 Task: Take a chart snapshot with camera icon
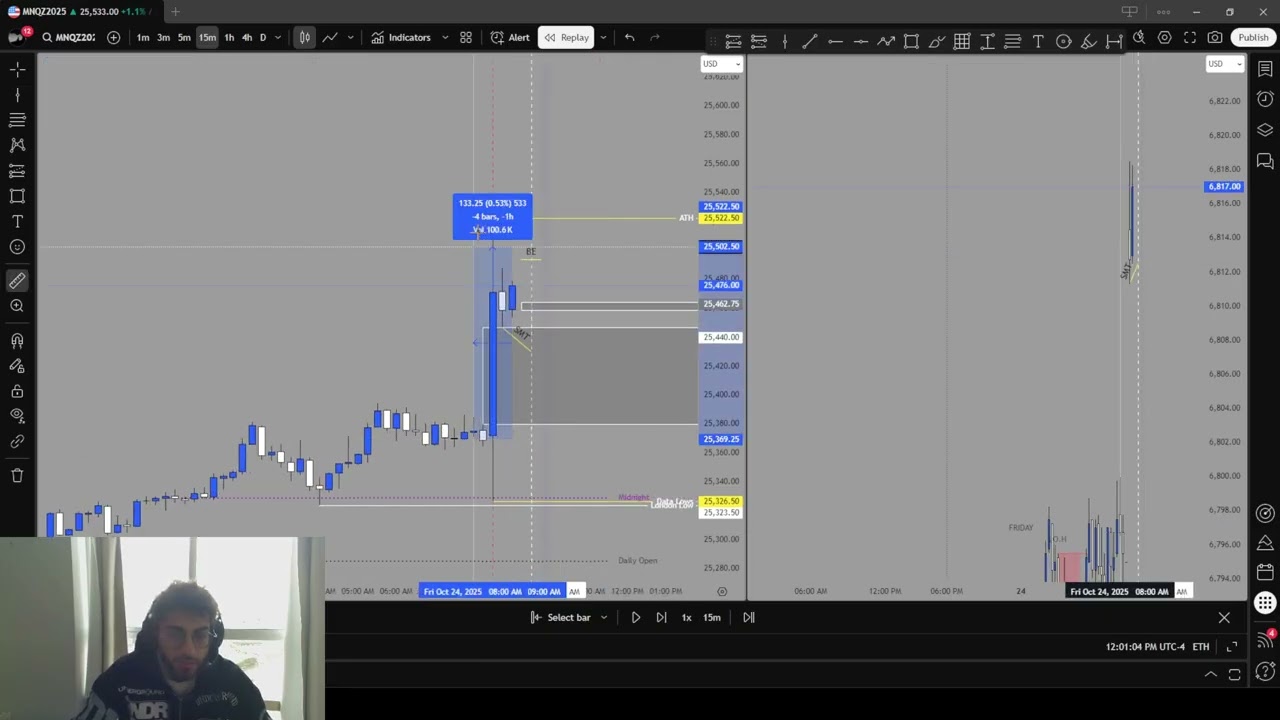pos(1215,37)
